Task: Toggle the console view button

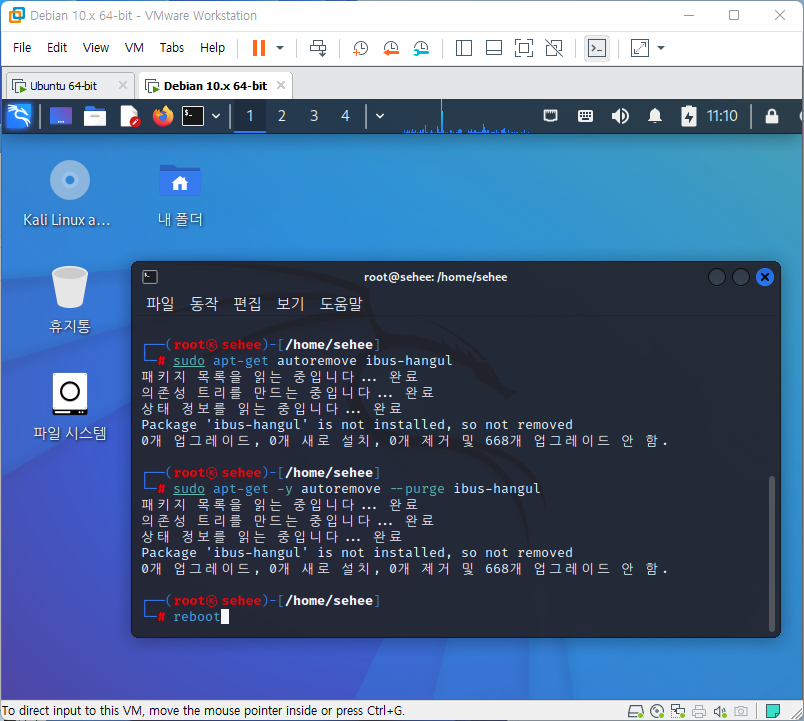Action: [x=597, y=48]
